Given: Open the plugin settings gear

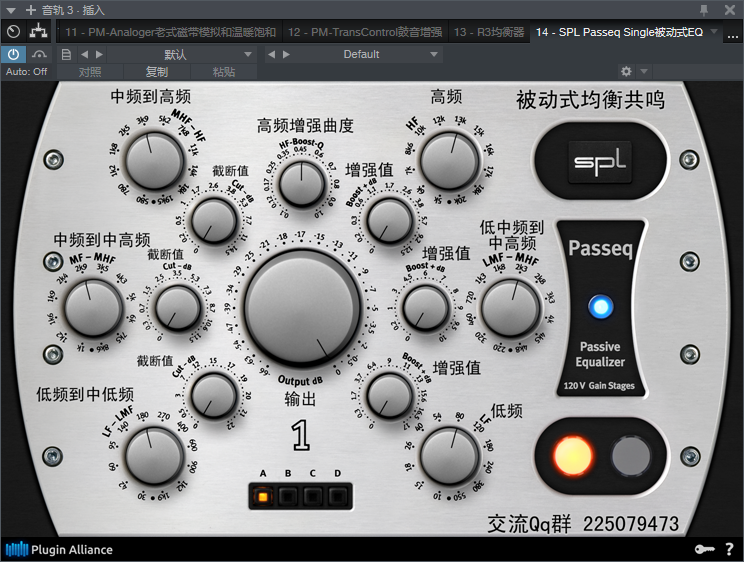Looking at the screenshot, I should pyautogui.click(x=626, y=72).
